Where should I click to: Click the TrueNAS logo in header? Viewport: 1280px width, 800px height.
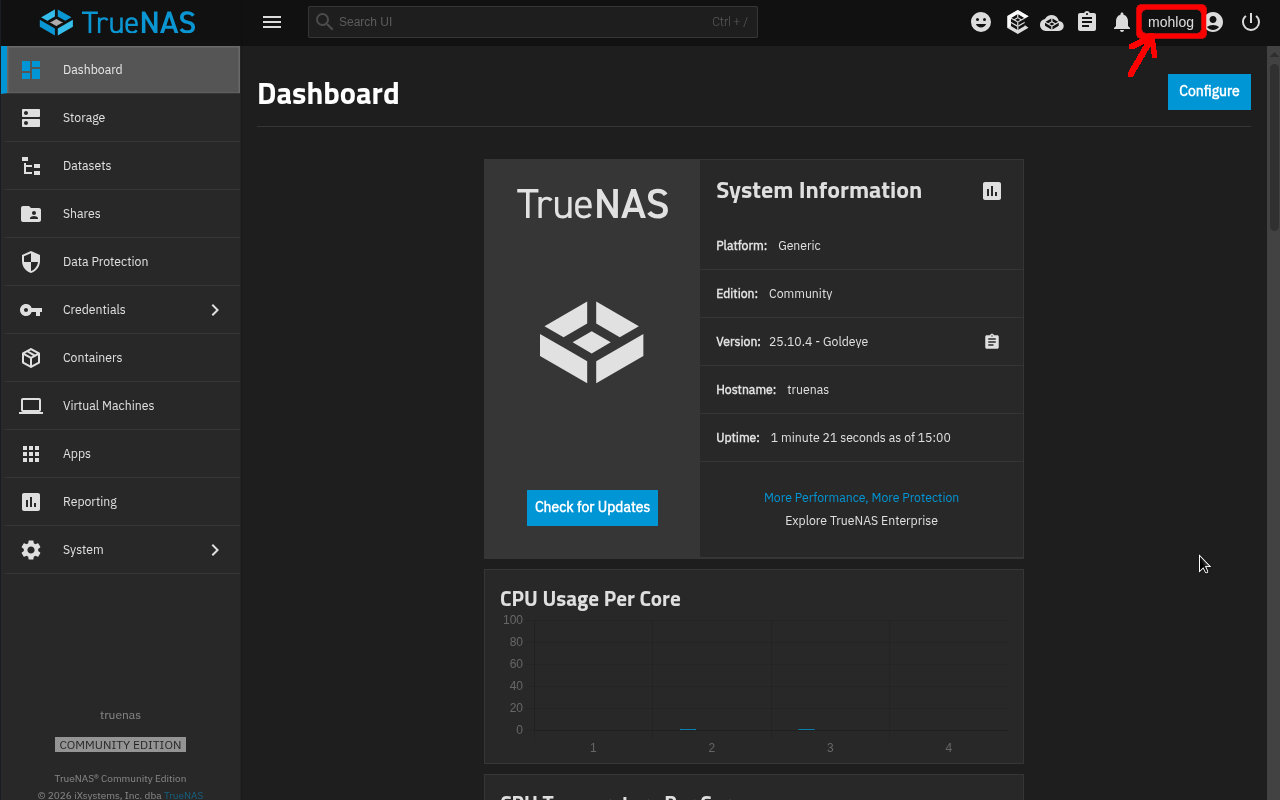tap(118, 22)
